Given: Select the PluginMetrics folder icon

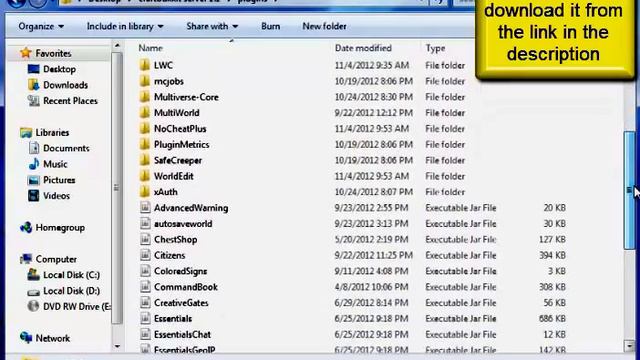Looking at the screenshot, I should pos(144,144).
